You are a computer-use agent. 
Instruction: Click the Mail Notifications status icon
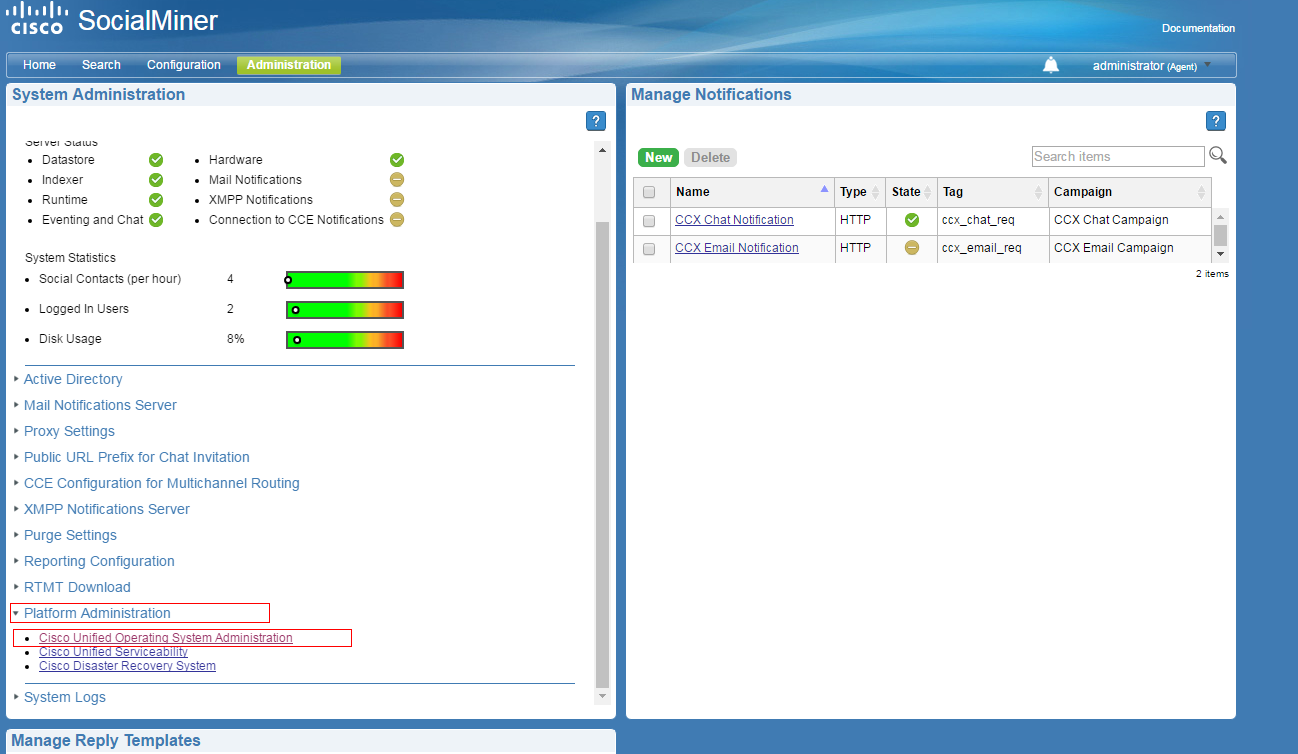[397, 180]
